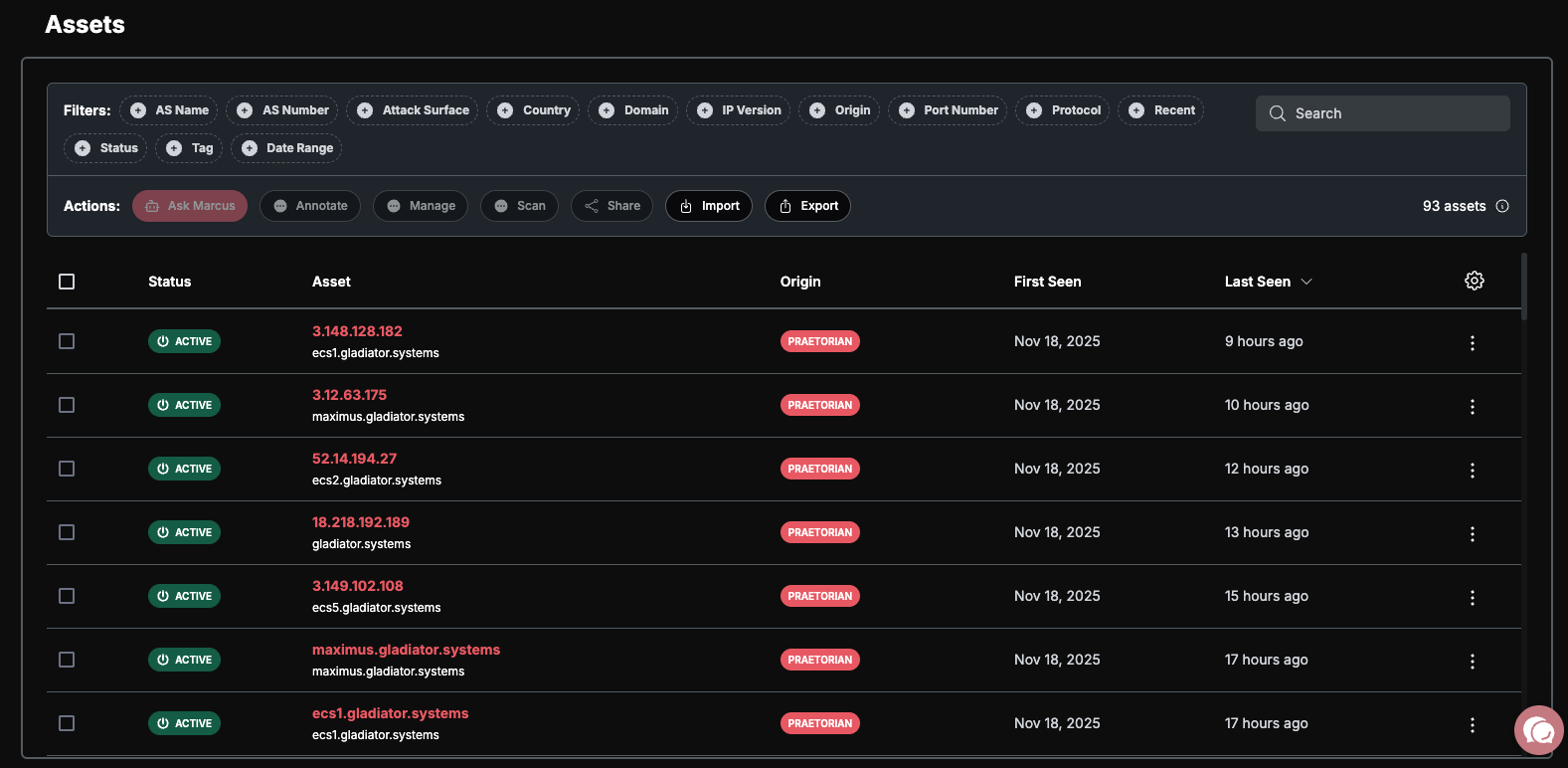Open asset link 3.12.63.175
Screen dimensions: 1568x768
pos(349,395)
